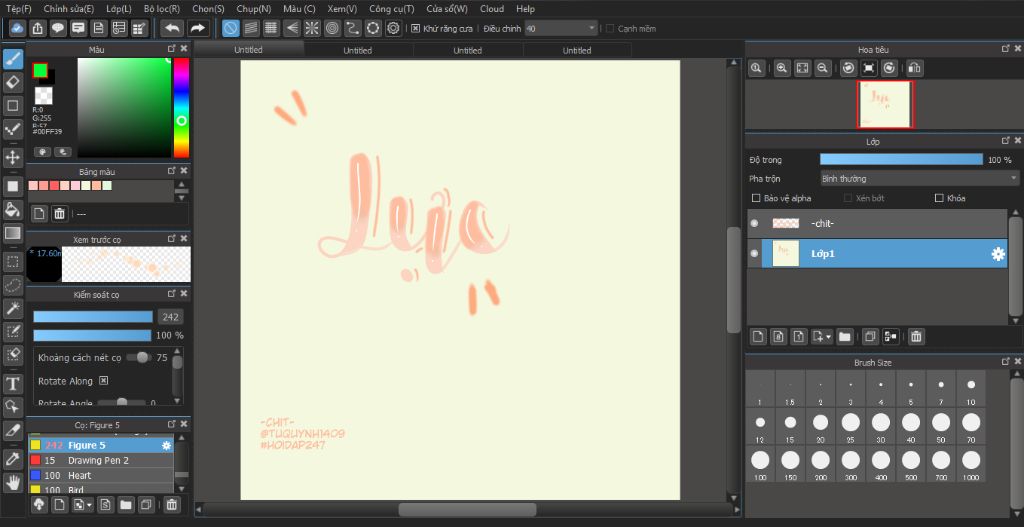Select the Text tool
This screenshot has width=1024, height=527.
click(12, 383)
